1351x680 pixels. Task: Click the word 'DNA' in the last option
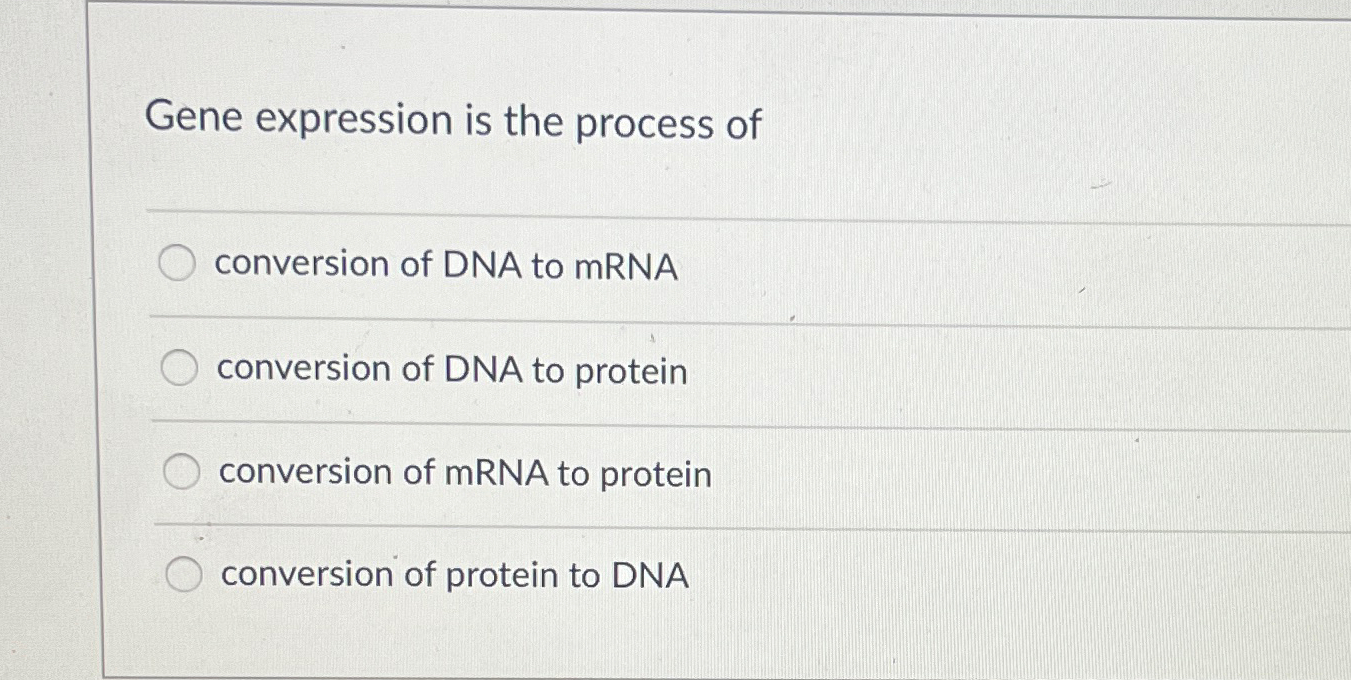coord(650,575)
